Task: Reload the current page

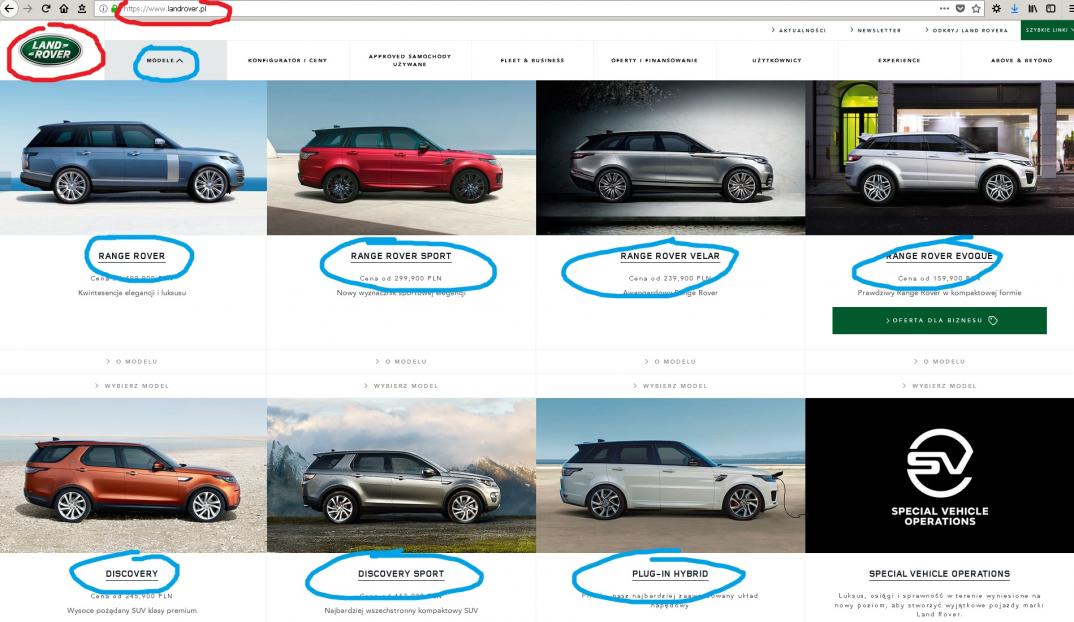Action: [x=46, y=8]
